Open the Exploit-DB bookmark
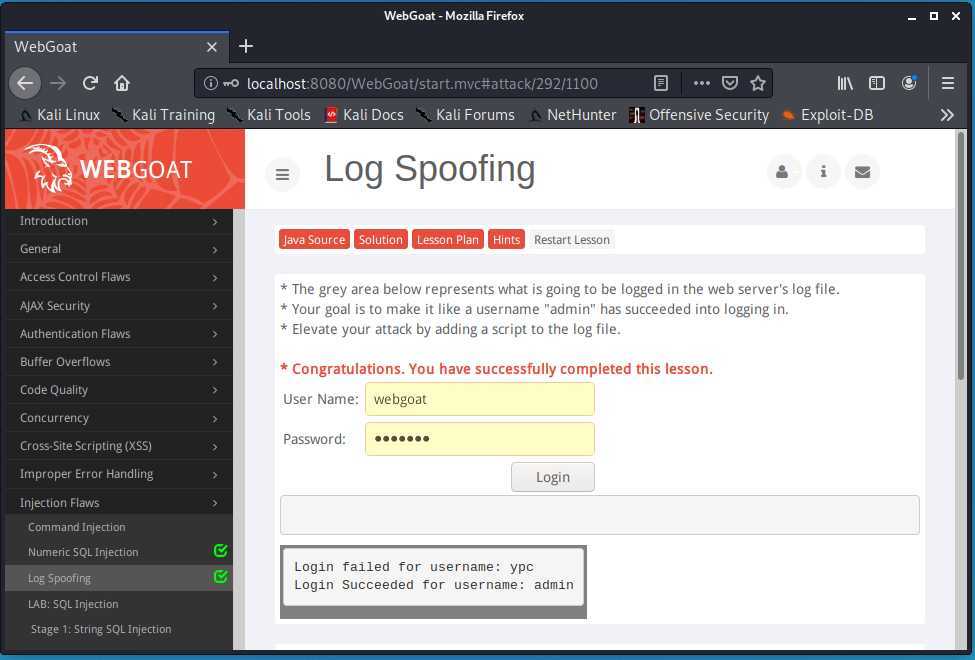 pyautogui.click(x=828, y=115)
